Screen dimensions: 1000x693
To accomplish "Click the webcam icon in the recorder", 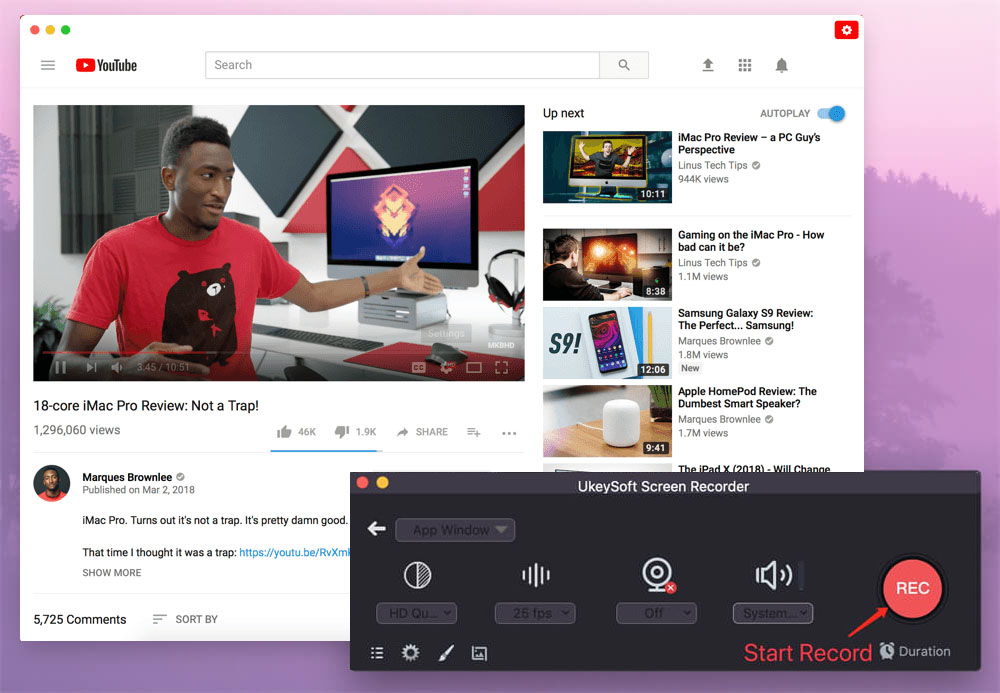I will tap(657, 574).
